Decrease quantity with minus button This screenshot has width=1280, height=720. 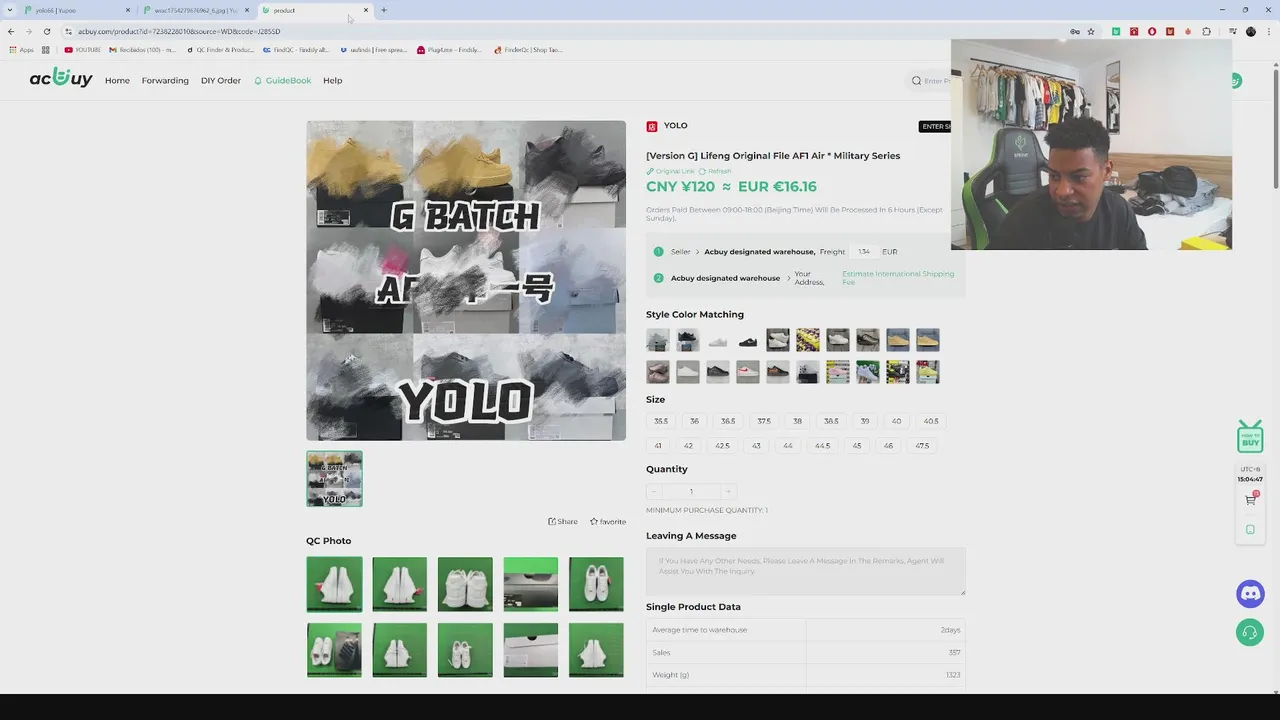click(653, 491)
